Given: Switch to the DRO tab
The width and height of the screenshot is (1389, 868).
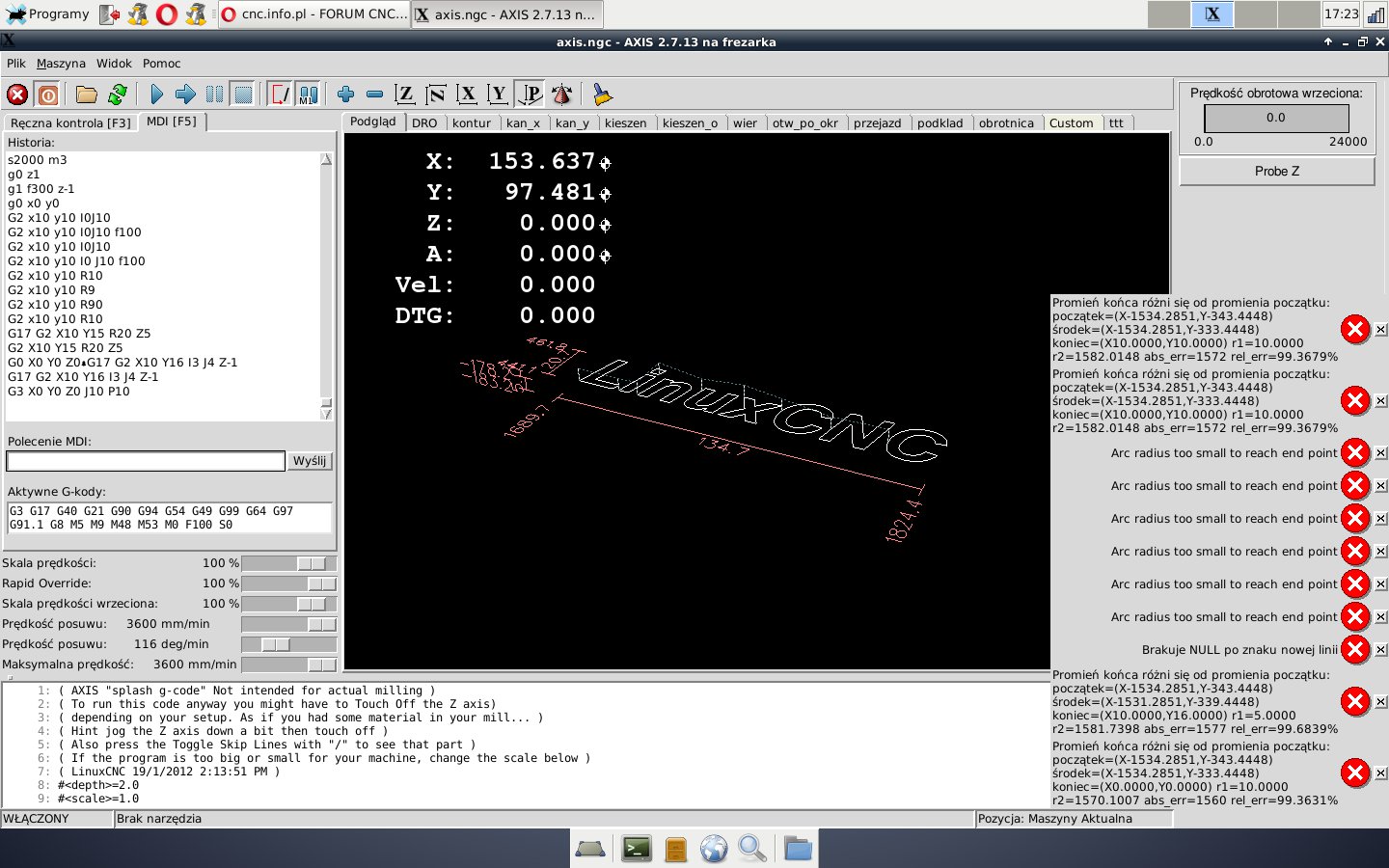Looking at the screenshot, I should tap(424, 123).
